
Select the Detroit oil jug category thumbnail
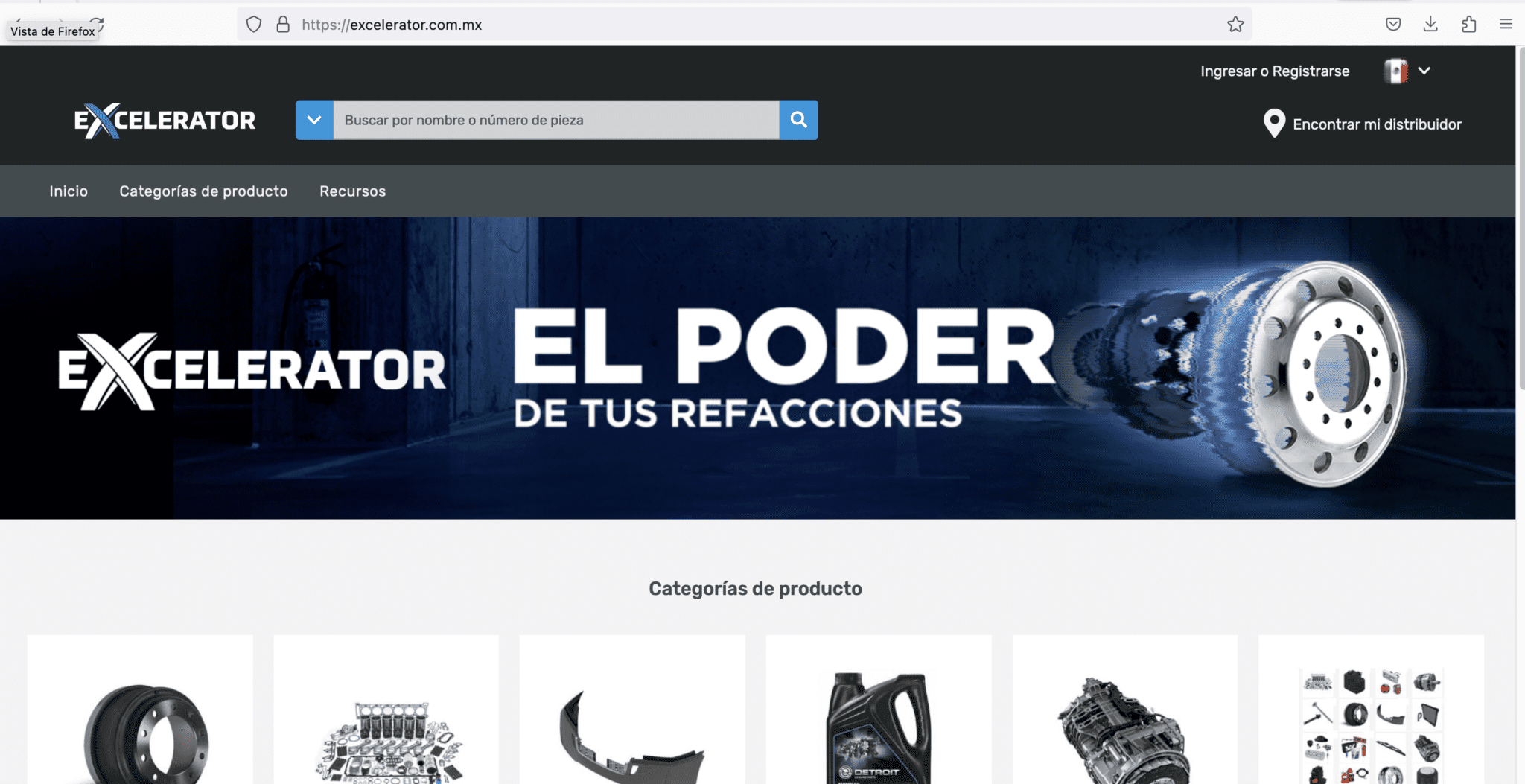[x=879, y=726]
